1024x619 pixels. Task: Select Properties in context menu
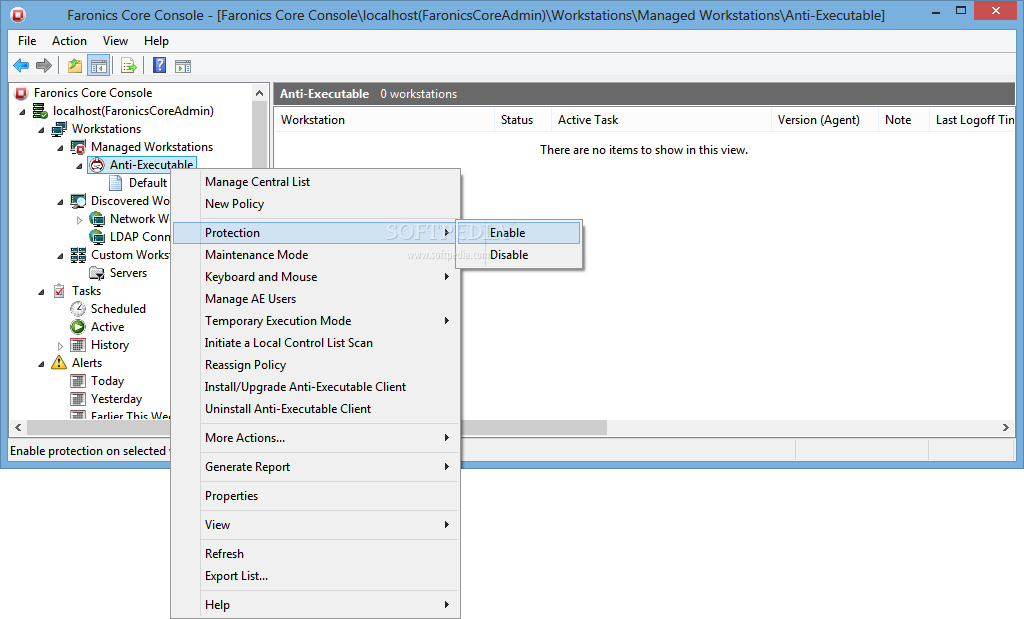tap(316, 496)
